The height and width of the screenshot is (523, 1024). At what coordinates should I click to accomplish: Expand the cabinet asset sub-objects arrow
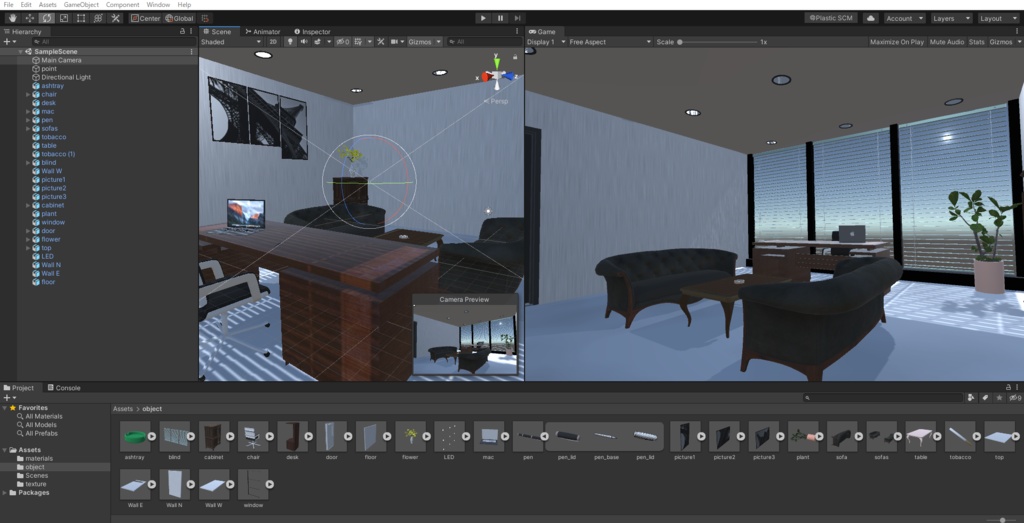pyautogui.click(x=230, y=436)
